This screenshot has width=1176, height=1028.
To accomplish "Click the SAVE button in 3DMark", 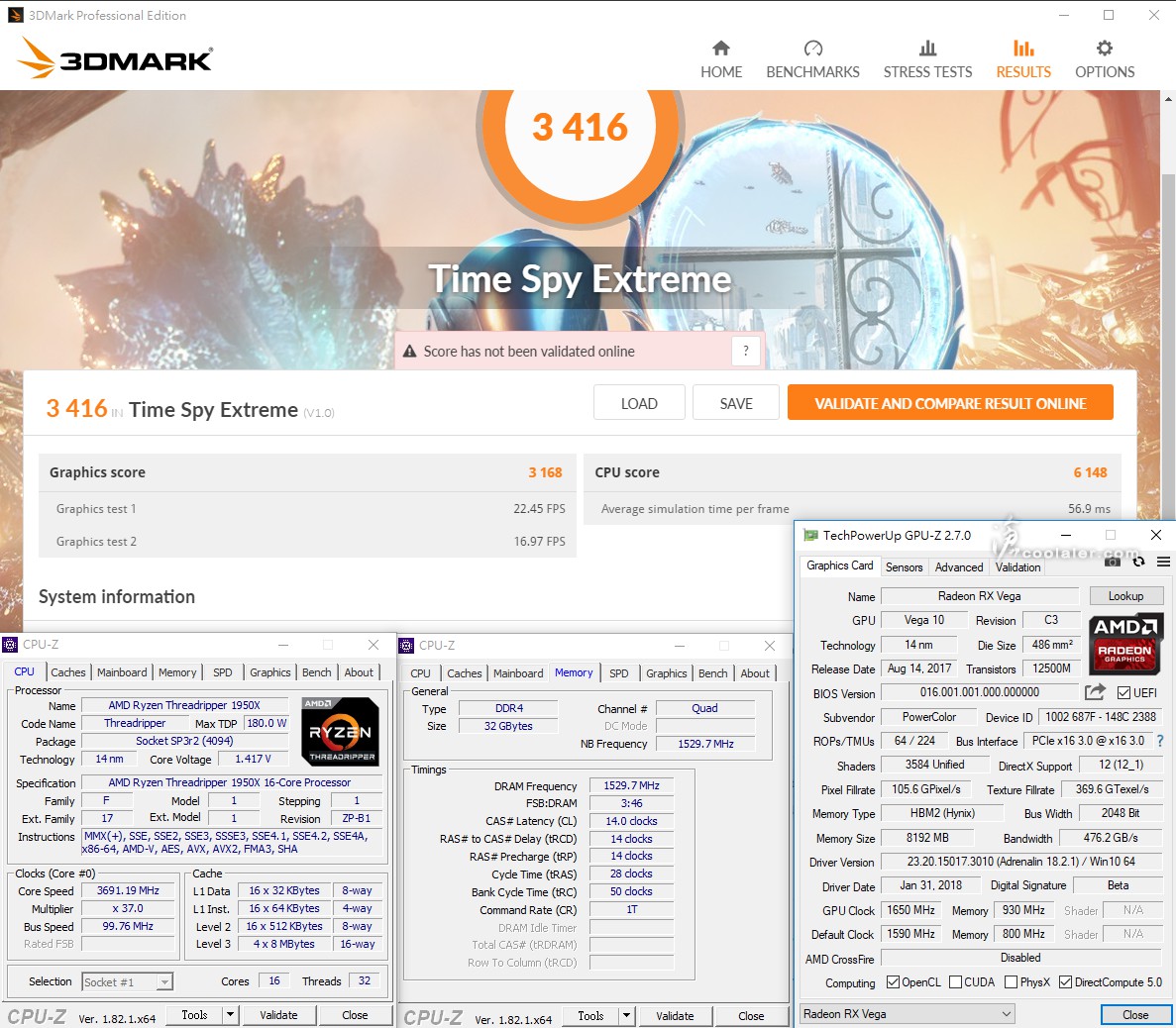I will coord(736,403).
